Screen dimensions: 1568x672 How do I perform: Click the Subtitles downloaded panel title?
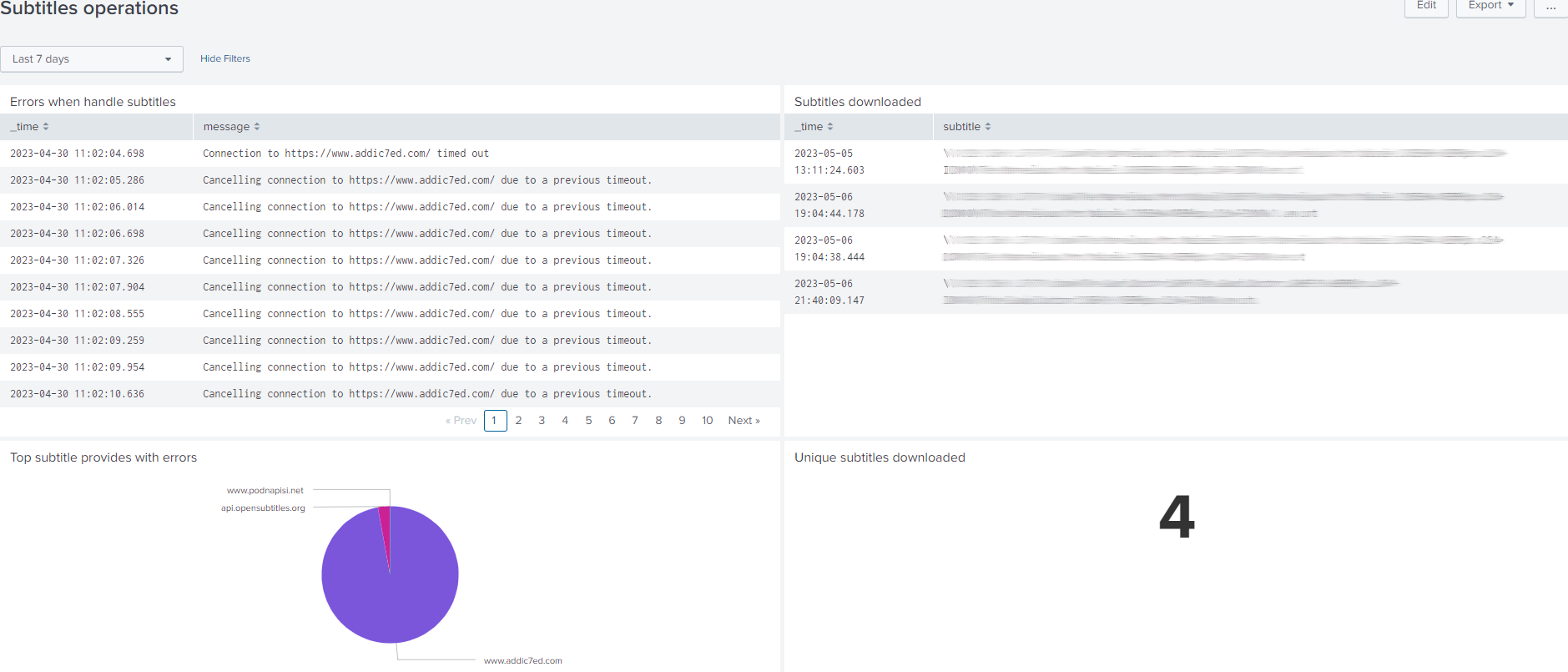coord(858,102)
